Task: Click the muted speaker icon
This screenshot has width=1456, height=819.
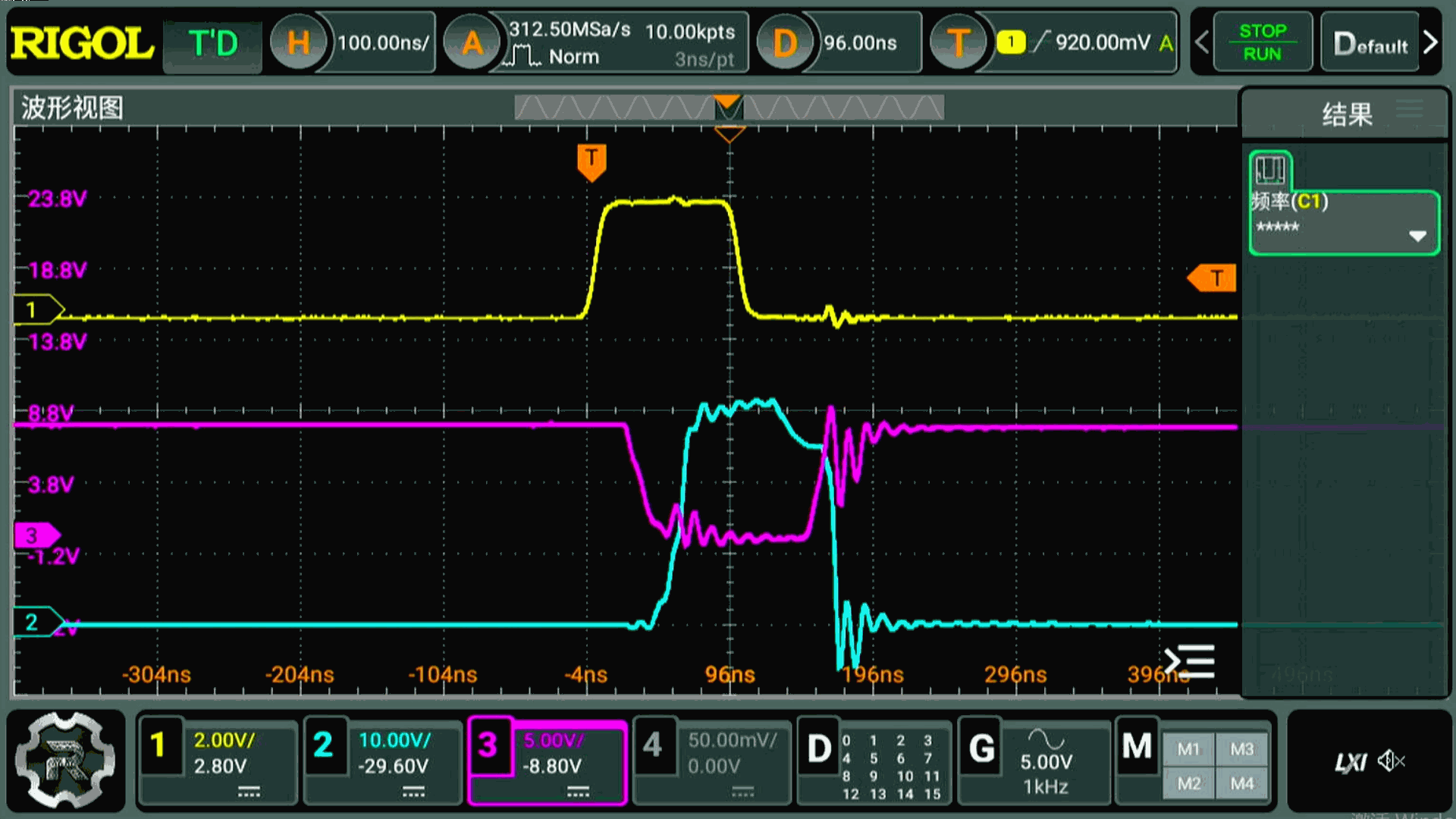Action: [1392, 761]
